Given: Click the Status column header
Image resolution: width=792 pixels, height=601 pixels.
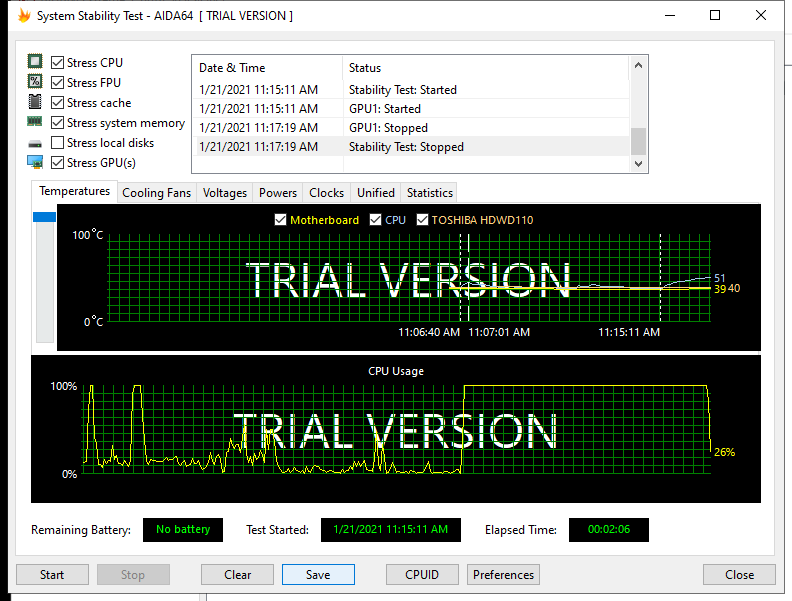Looking at the screenshot, I should pos(486,68).
